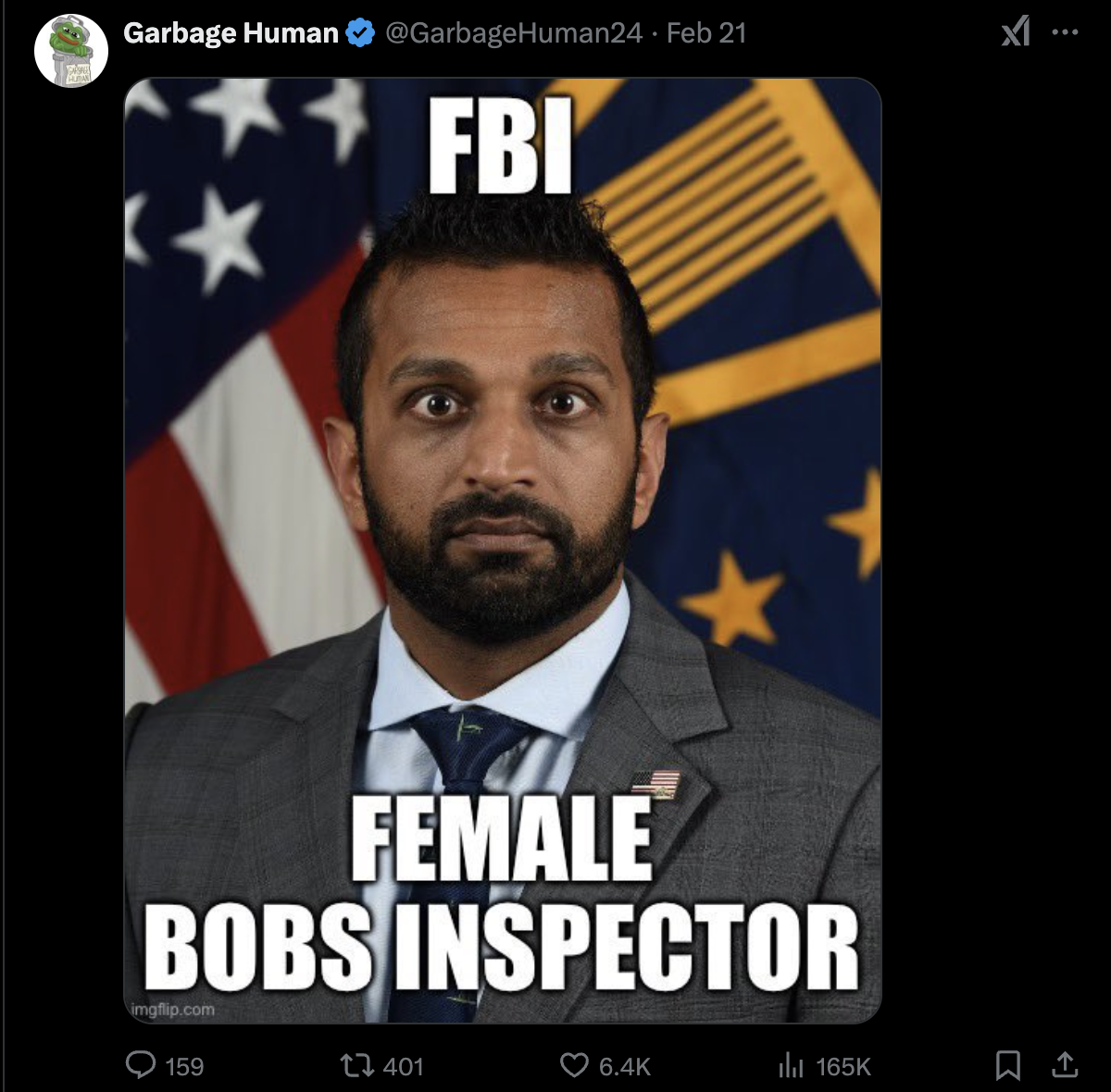
Task: Bookmark this post
Action: coord(1008,1066)
